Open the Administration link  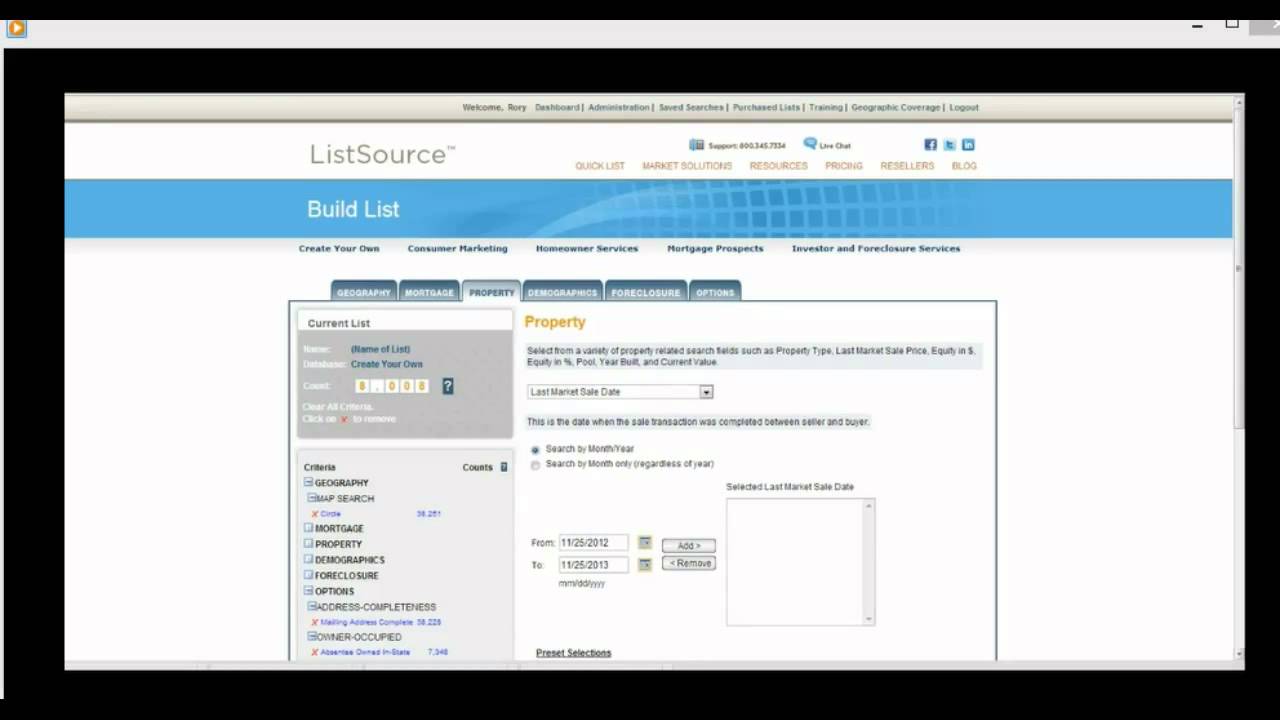tap(619, 107)
